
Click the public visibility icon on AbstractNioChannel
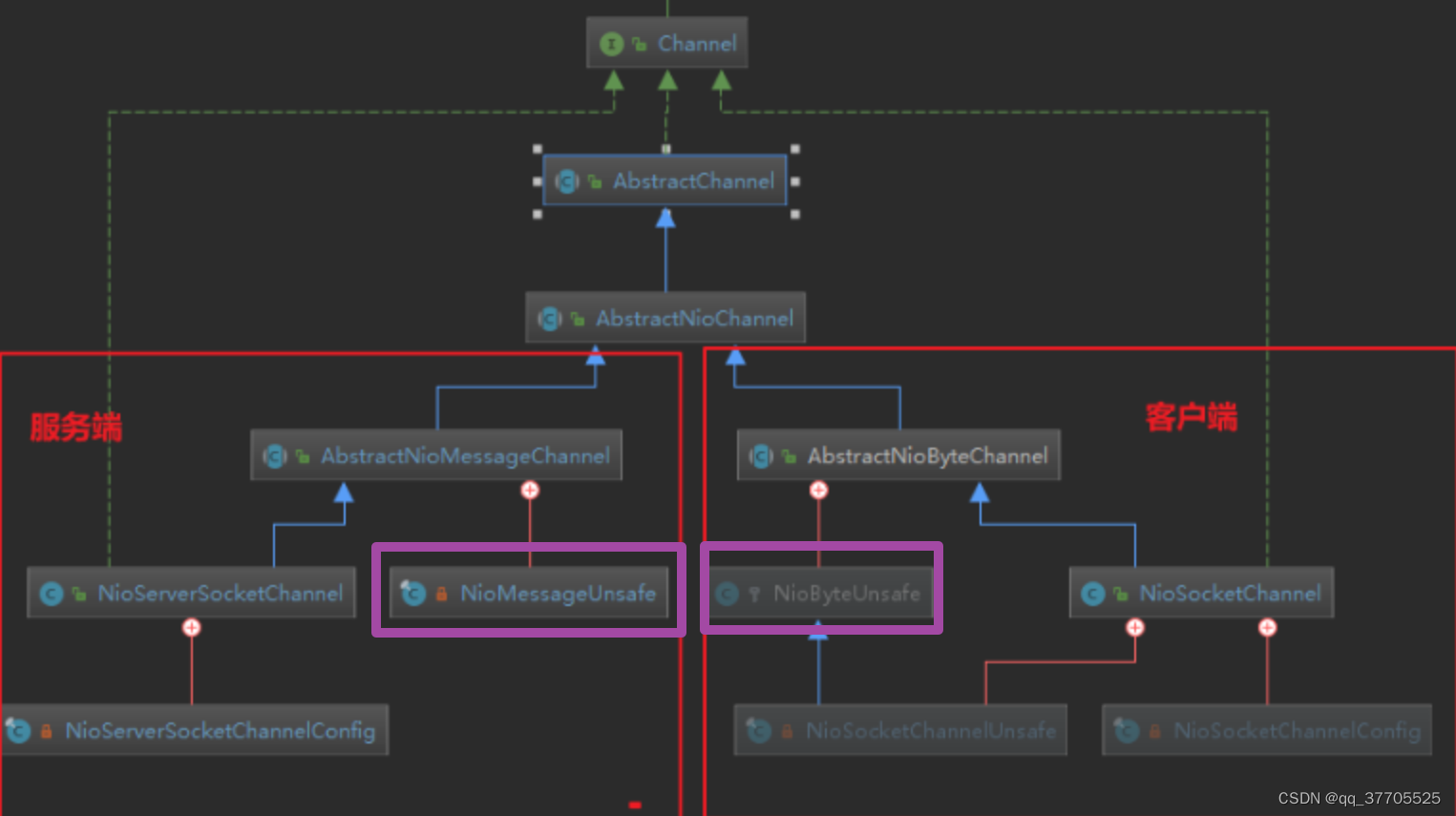tap(578, 319)
